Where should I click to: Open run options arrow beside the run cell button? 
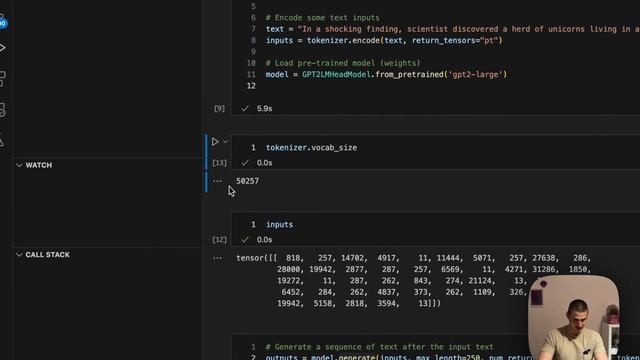click(x=225, y=142)
